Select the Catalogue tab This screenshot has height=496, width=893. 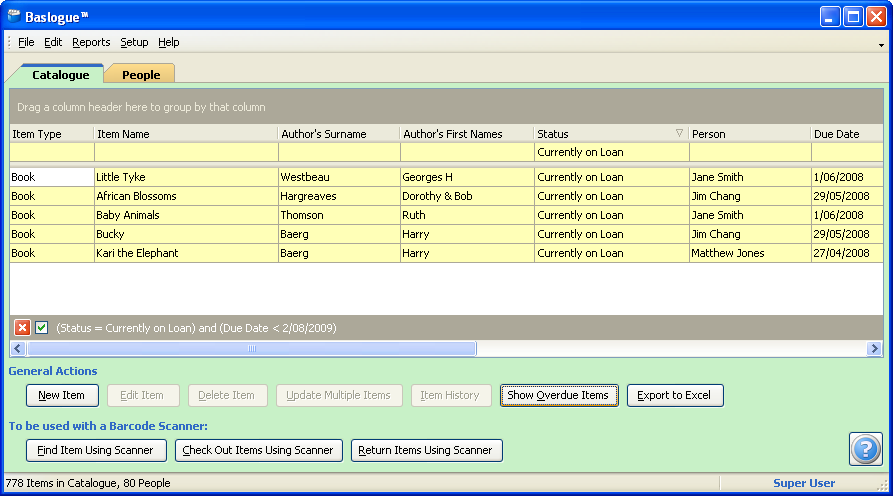[60, 75]
